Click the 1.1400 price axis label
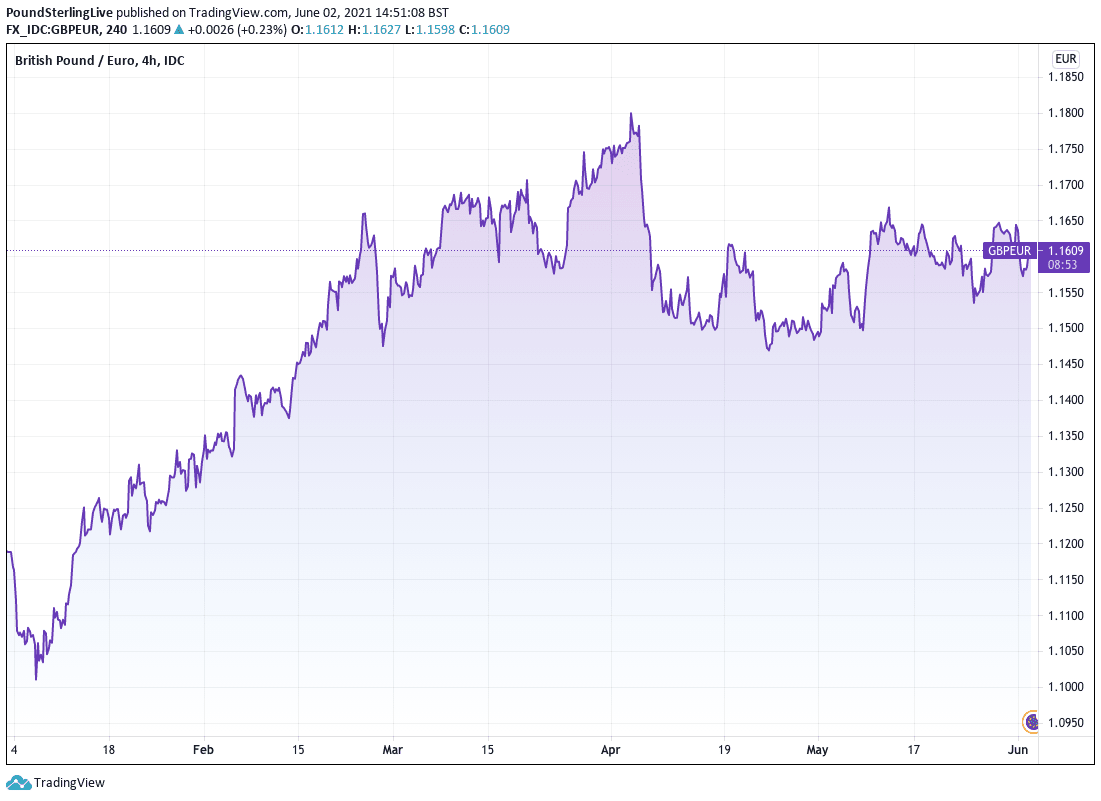The image size is (1101, 801). click(1065, 399)
